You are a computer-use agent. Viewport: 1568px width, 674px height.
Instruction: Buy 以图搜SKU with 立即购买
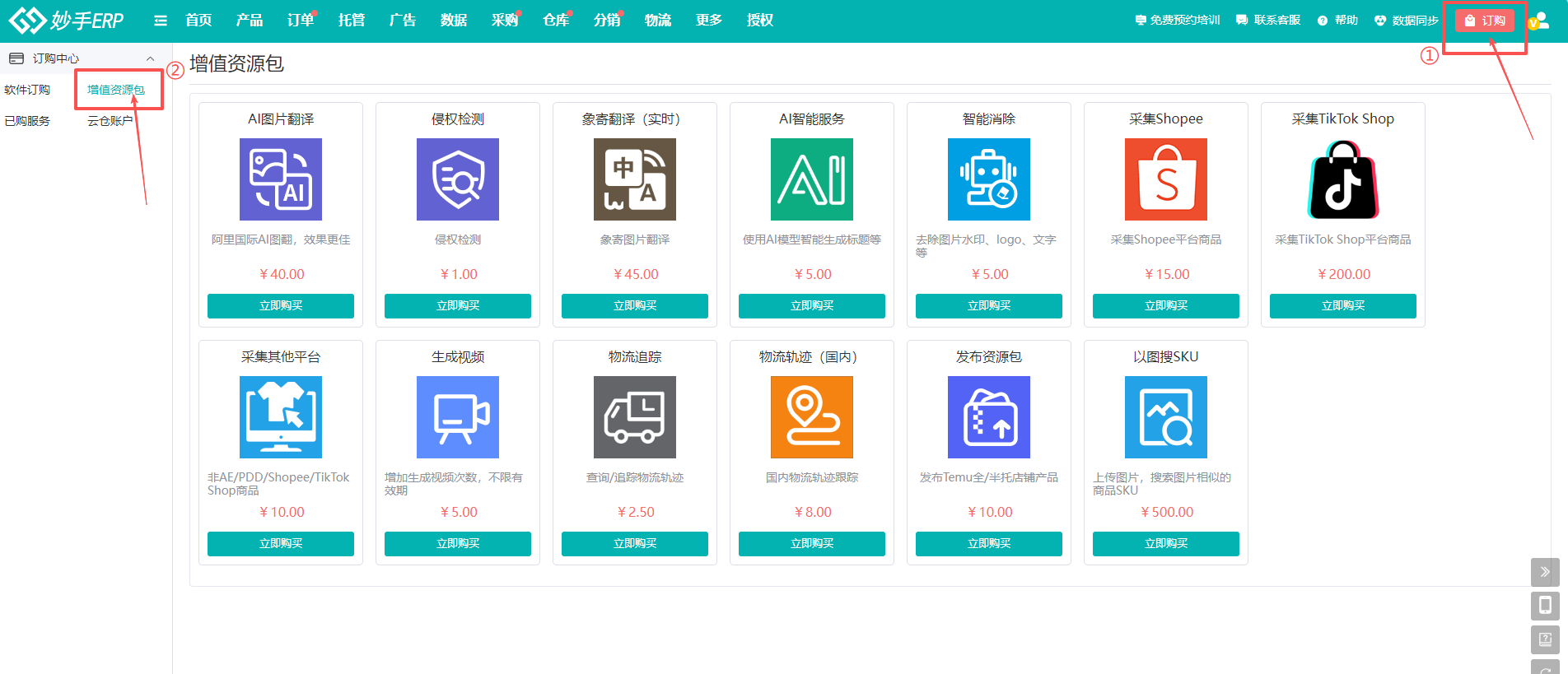tap(1166, 544)
